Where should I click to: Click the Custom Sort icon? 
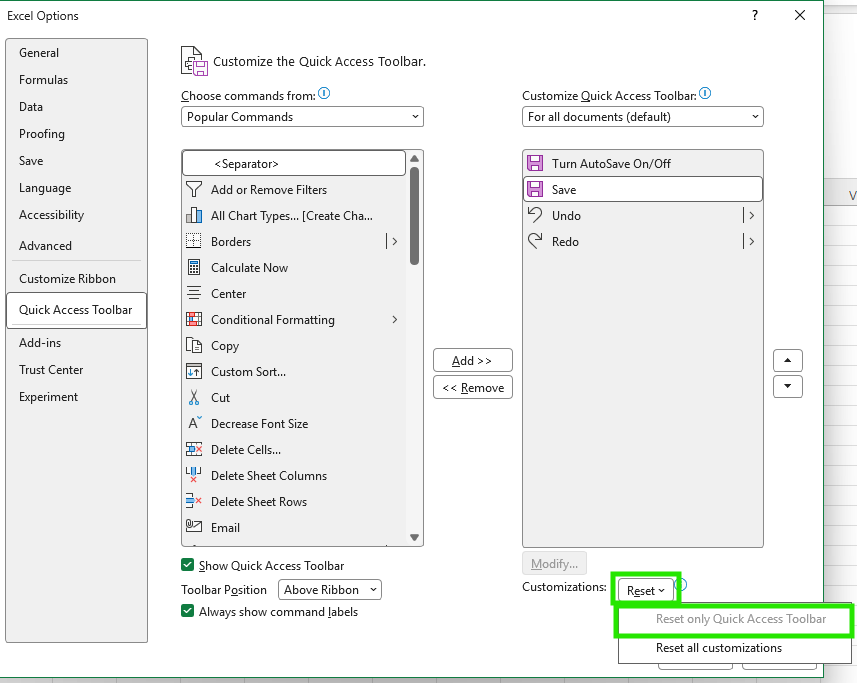pyautogui.click(x=193, y=372)
